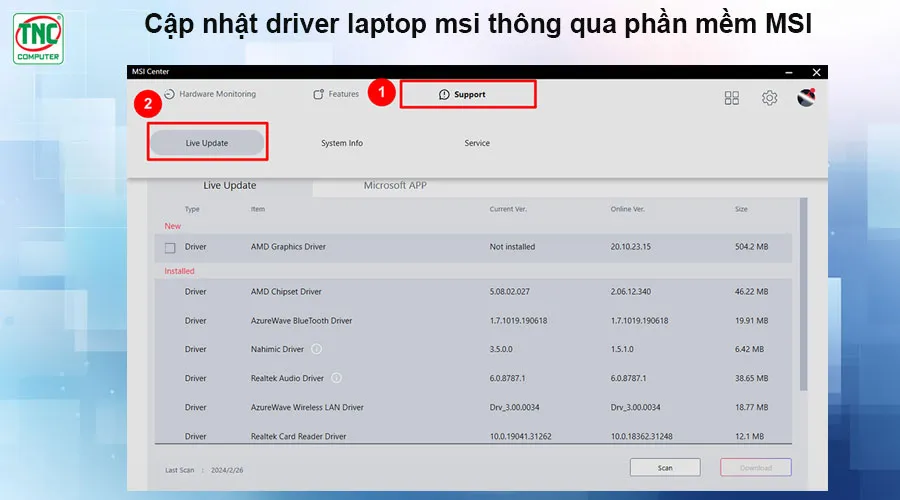Open the Hardware Monitoring tab

click(x=210, y=94)
